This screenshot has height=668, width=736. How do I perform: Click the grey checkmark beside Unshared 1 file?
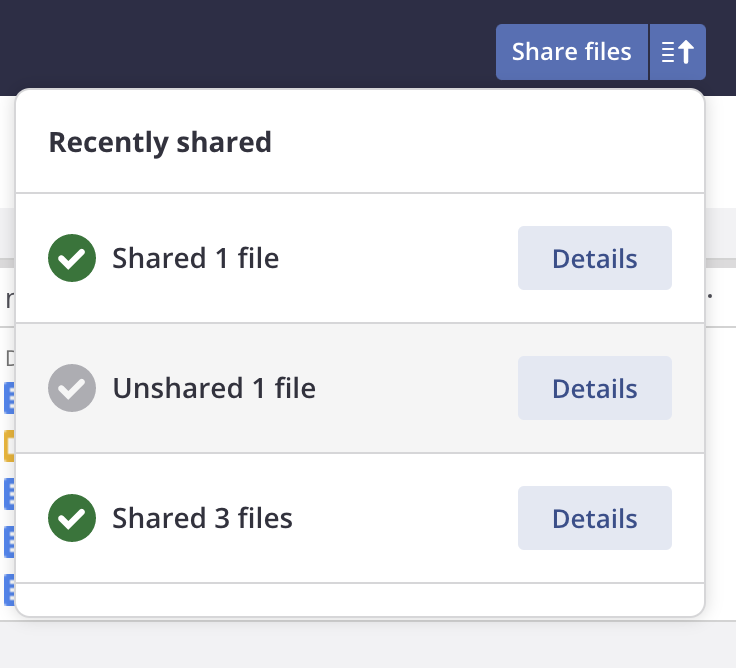[x=72, y=388]
